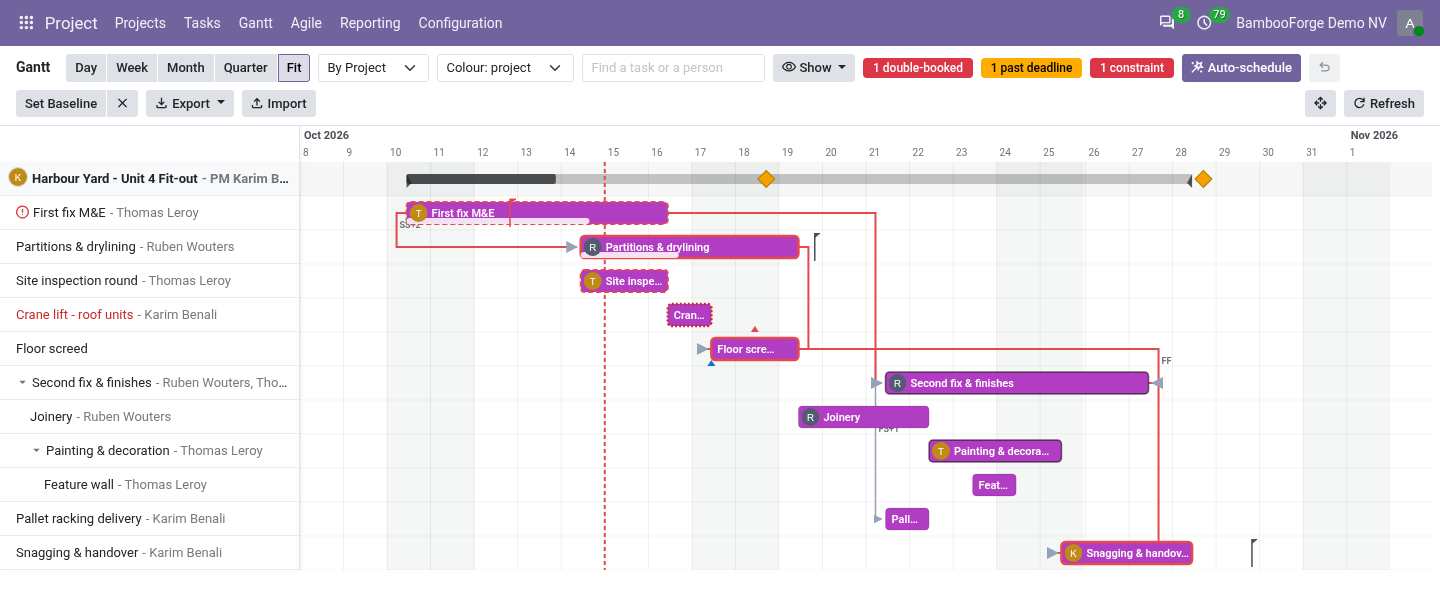Open the user avatar menu
1440x594 pixels.
point(1410,23)
